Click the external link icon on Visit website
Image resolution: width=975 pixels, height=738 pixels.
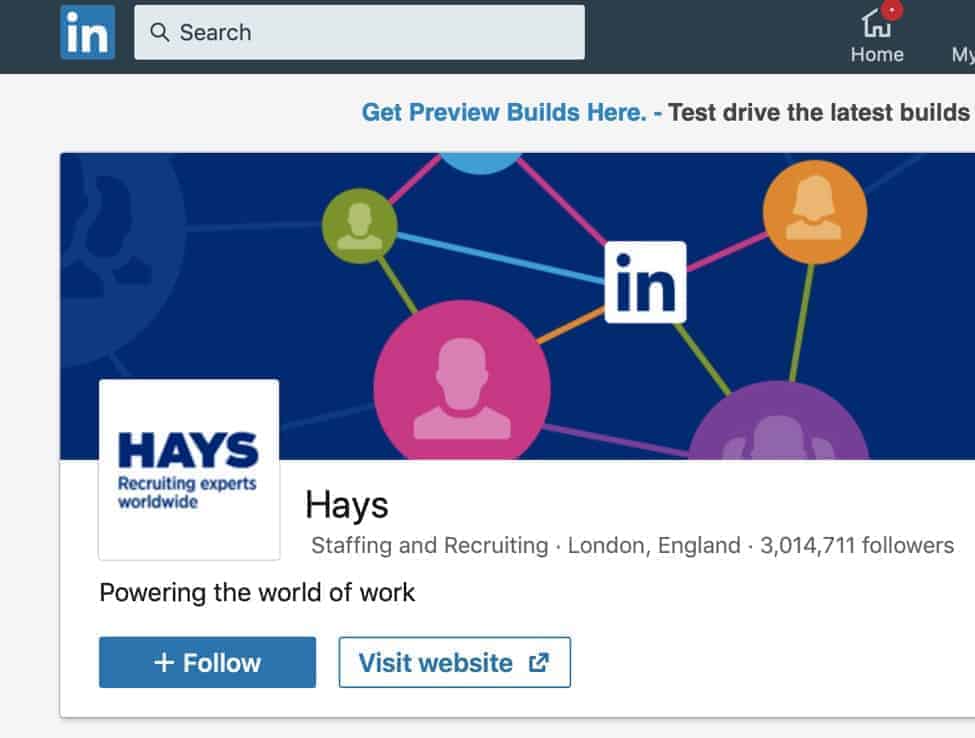pos(539,663)
